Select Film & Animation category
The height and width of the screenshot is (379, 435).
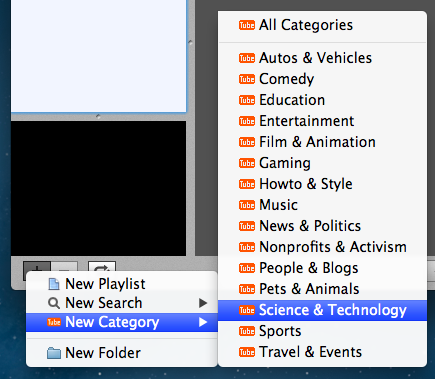coord(322,142)
